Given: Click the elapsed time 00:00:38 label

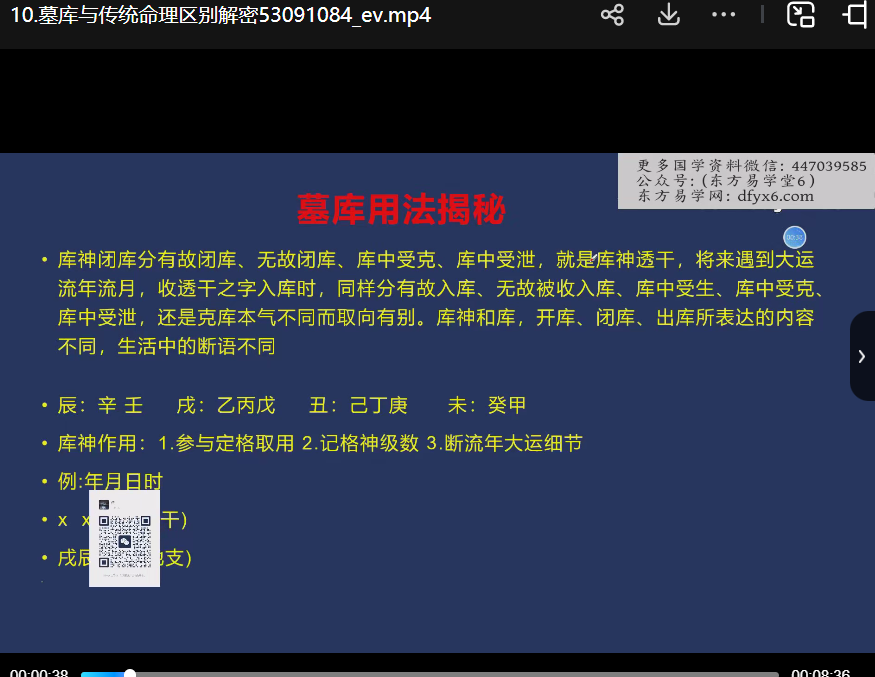Looking at the screenshot, I should click(x=39, y=673).
